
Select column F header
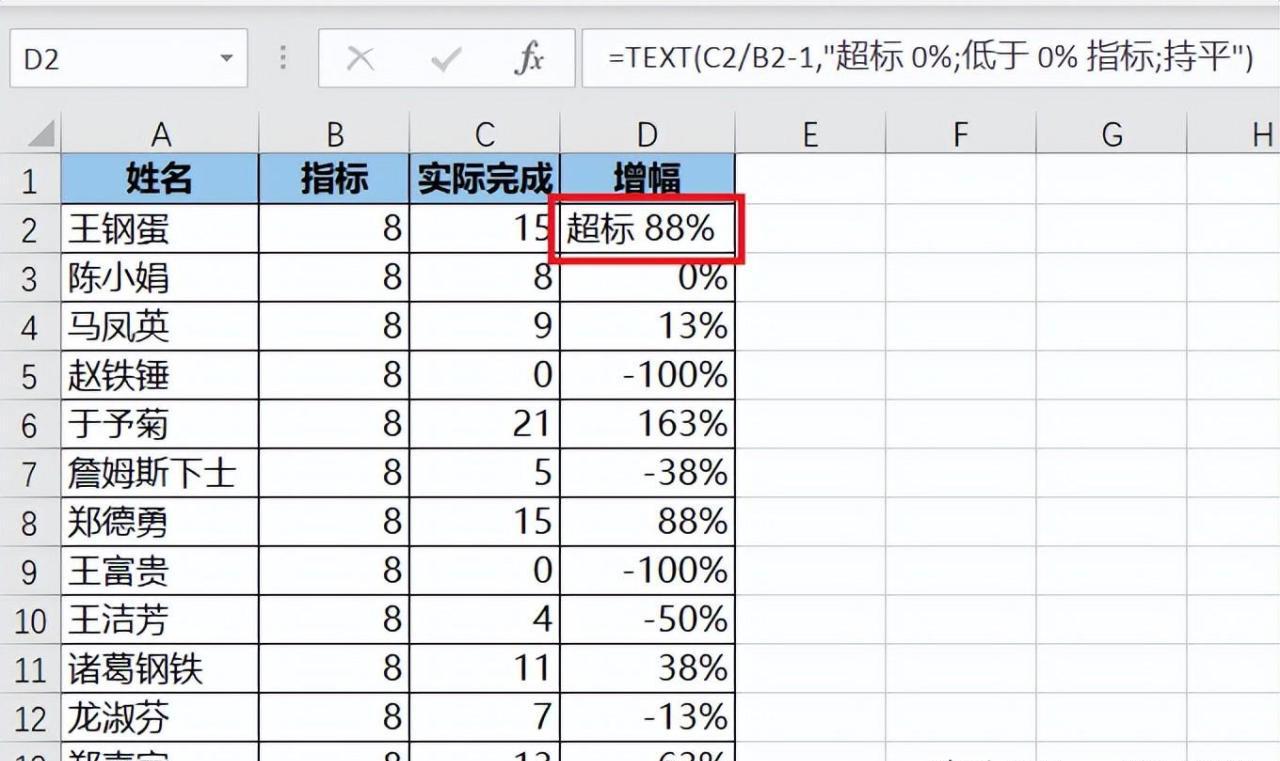coord(961,133)
